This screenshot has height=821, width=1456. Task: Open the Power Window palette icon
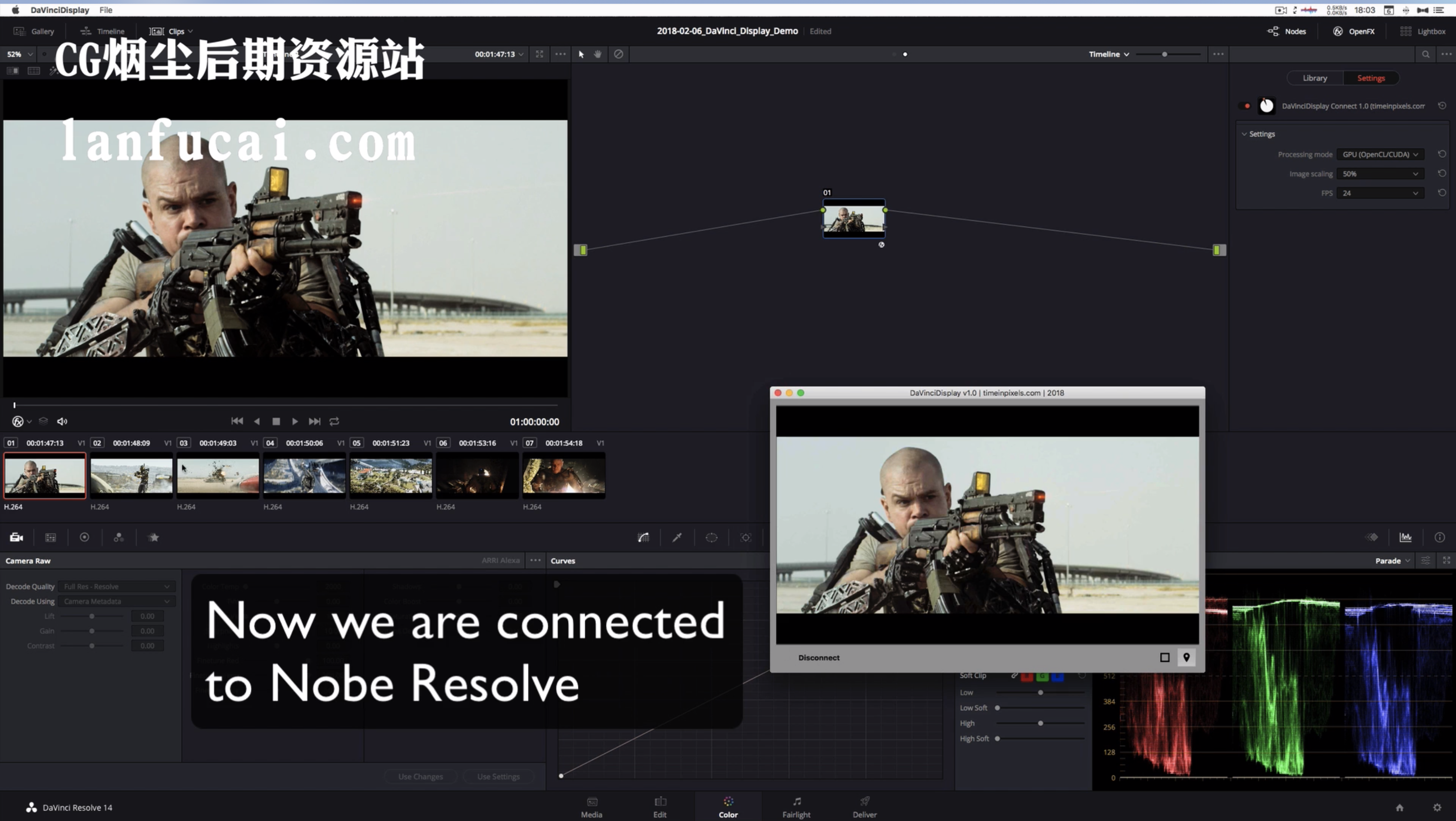pos(711,537)
